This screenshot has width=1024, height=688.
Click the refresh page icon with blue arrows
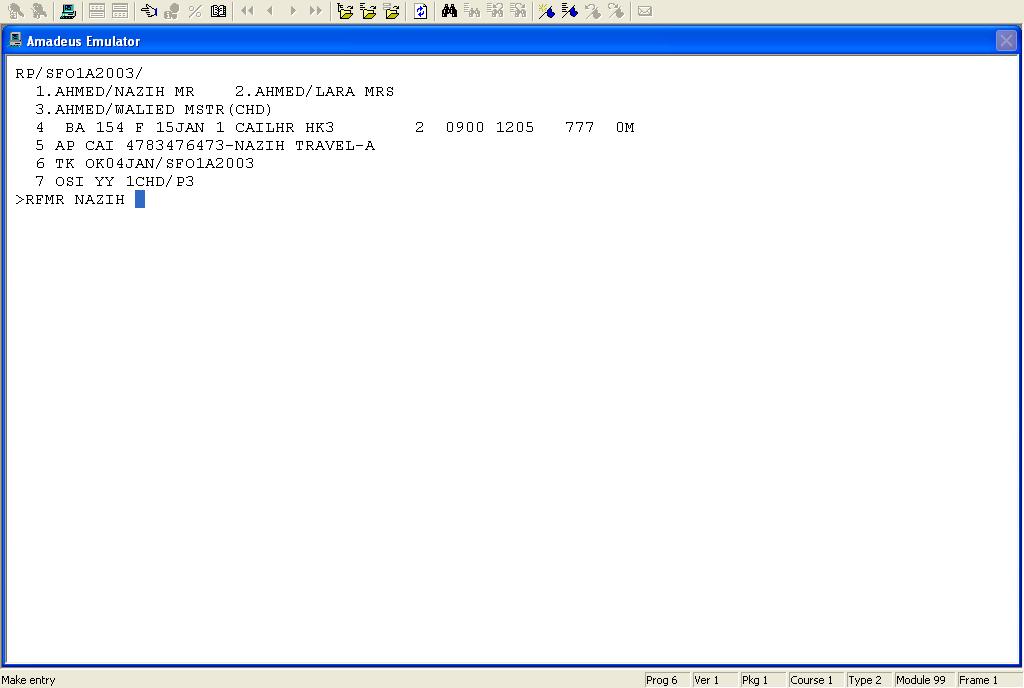click(x=421, y=11)
